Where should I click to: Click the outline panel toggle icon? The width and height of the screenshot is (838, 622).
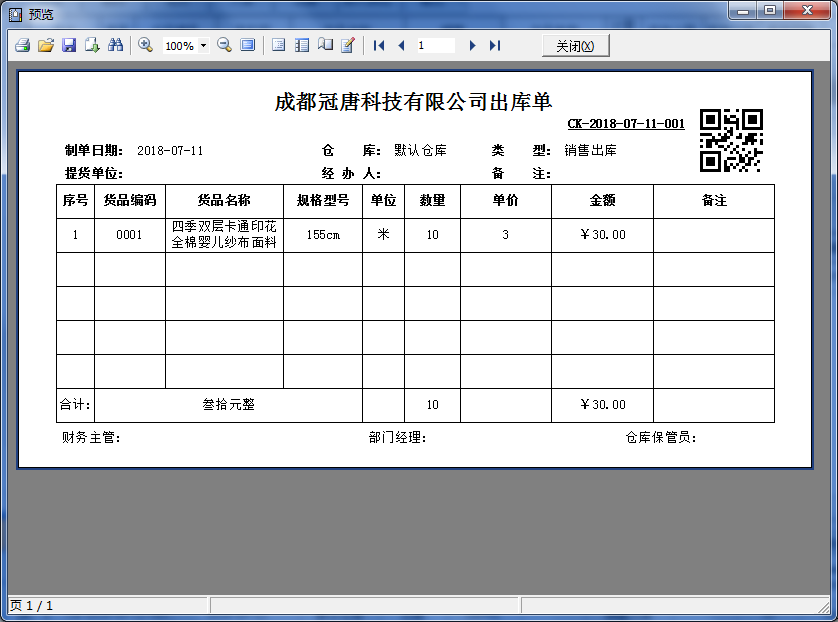point(278,45)
